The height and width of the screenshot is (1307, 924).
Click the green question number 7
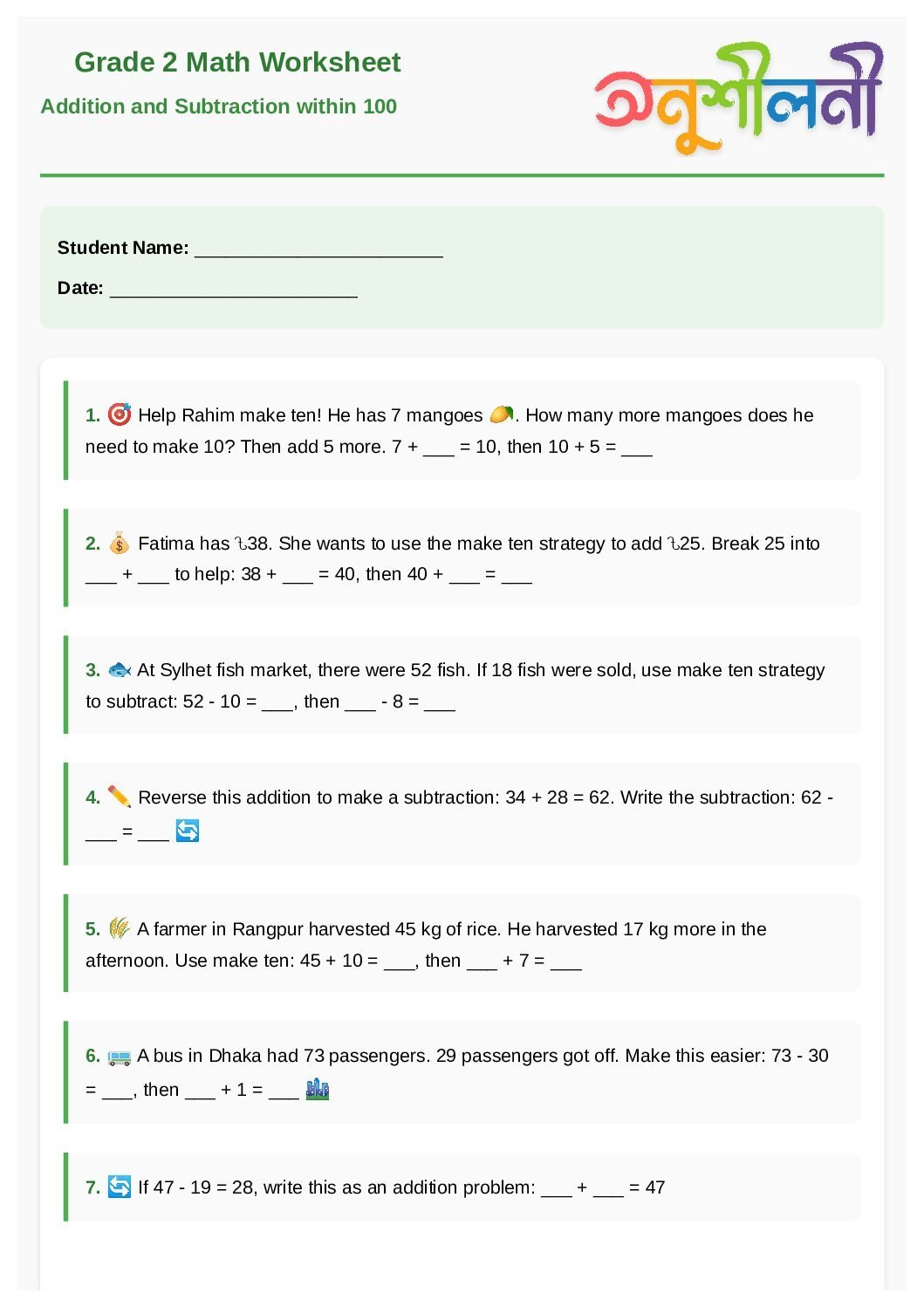(x=92, y=1187)
